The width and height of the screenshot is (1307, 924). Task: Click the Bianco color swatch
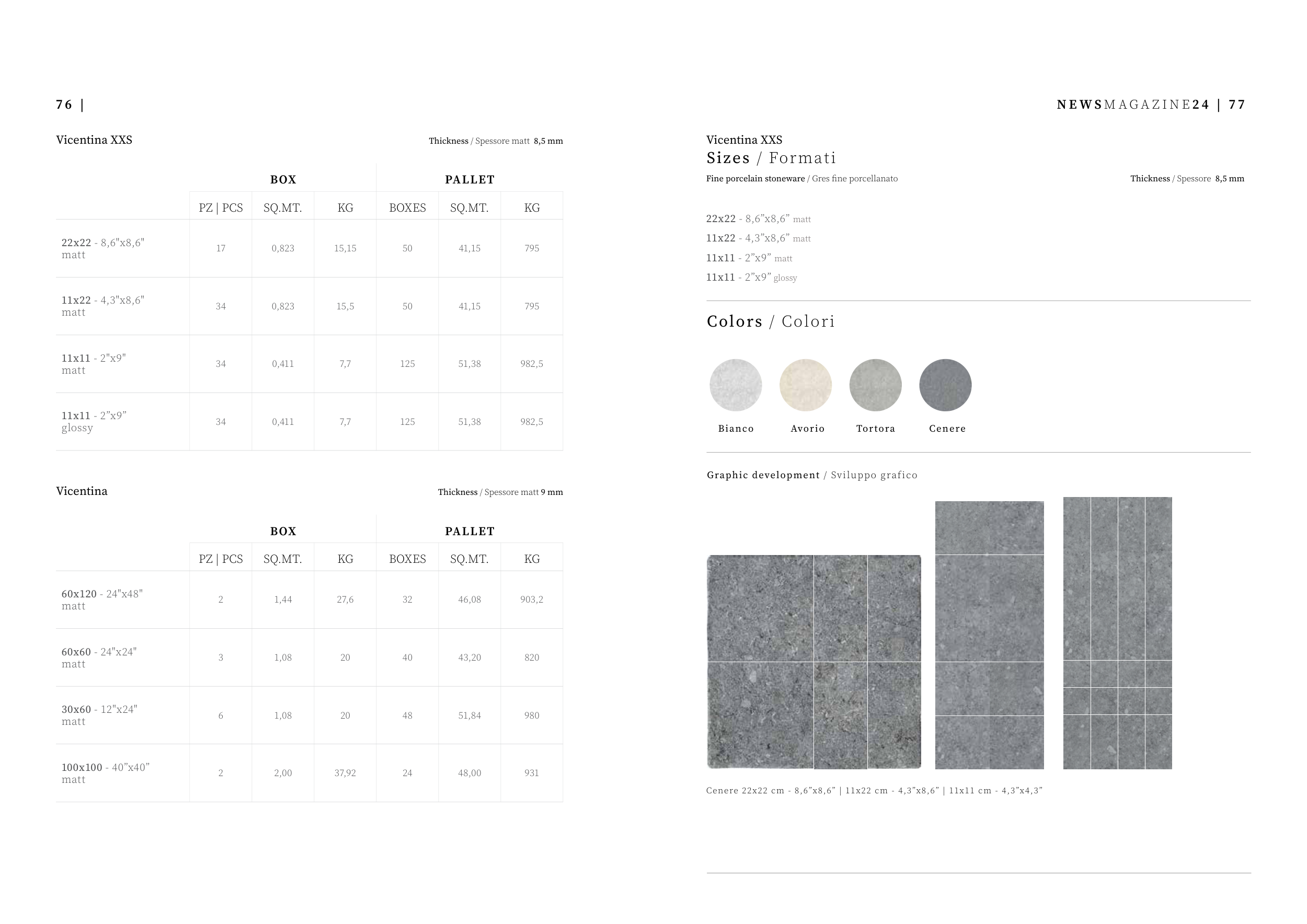point(736,385)
